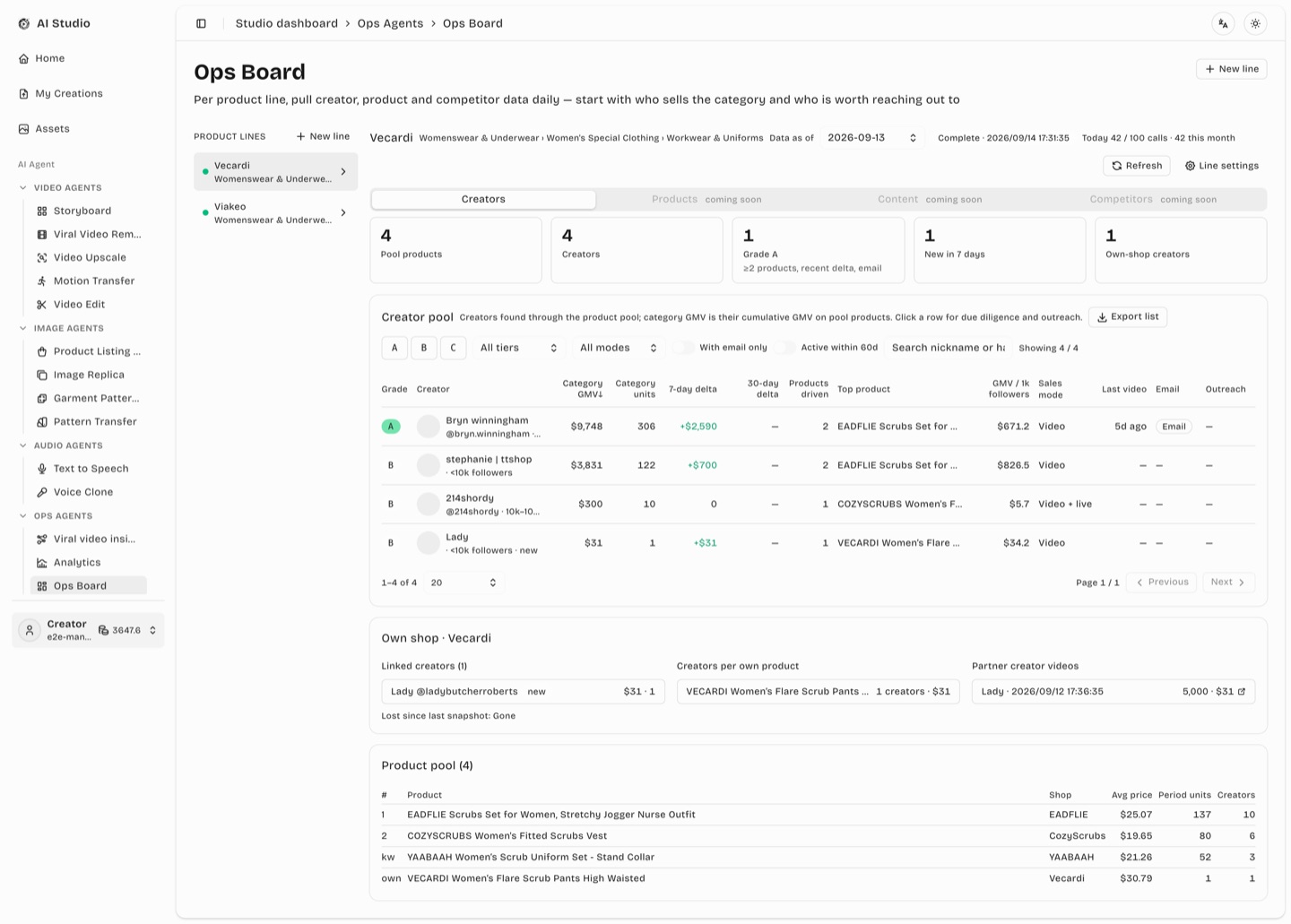Open the All modes dropdown
The image size is (1291, 924).
(x=618, y=348)
